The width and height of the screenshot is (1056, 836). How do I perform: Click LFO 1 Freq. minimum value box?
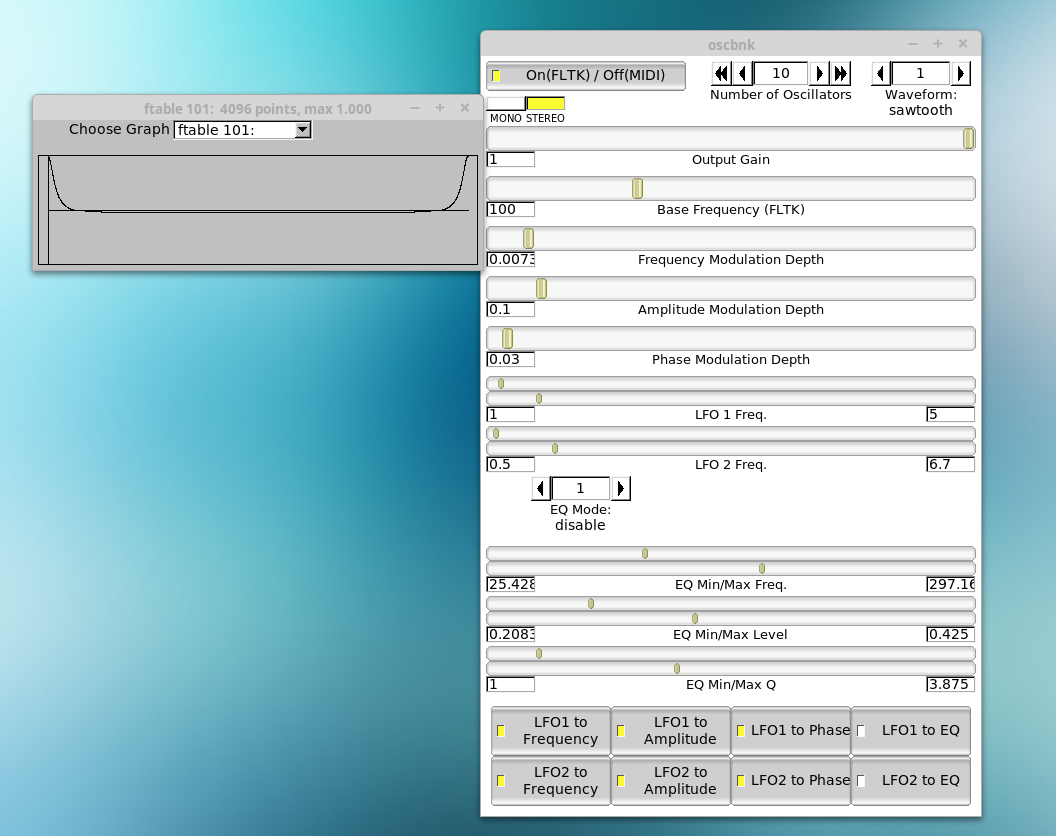(510, 414)
